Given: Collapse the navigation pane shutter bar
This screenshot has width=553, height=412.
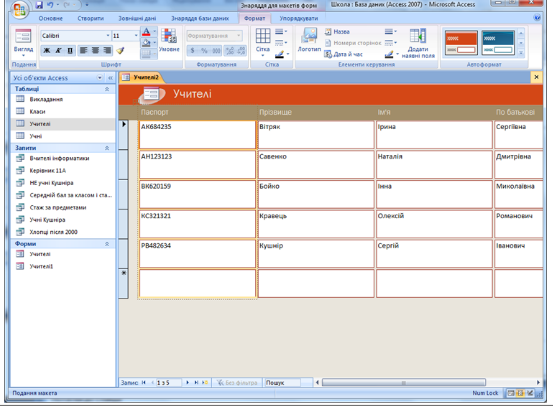Looking at the screenshot, I should coord(110,78).
